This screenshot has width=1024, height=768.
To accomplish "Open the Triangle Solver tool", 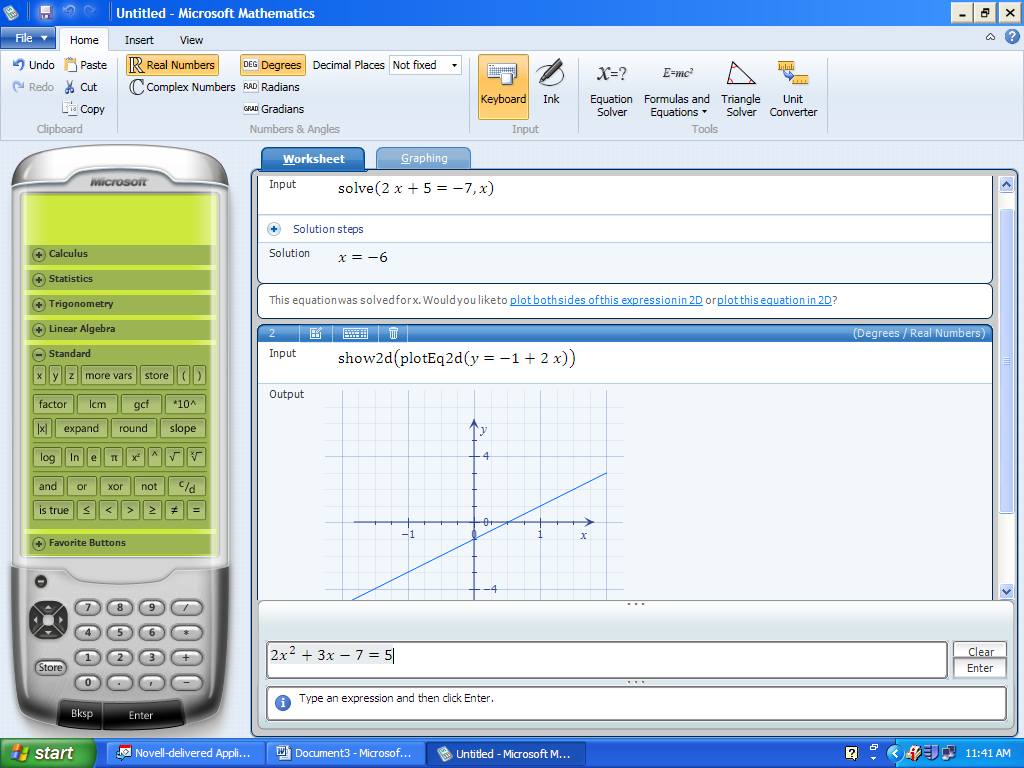I will pos(741,89).
